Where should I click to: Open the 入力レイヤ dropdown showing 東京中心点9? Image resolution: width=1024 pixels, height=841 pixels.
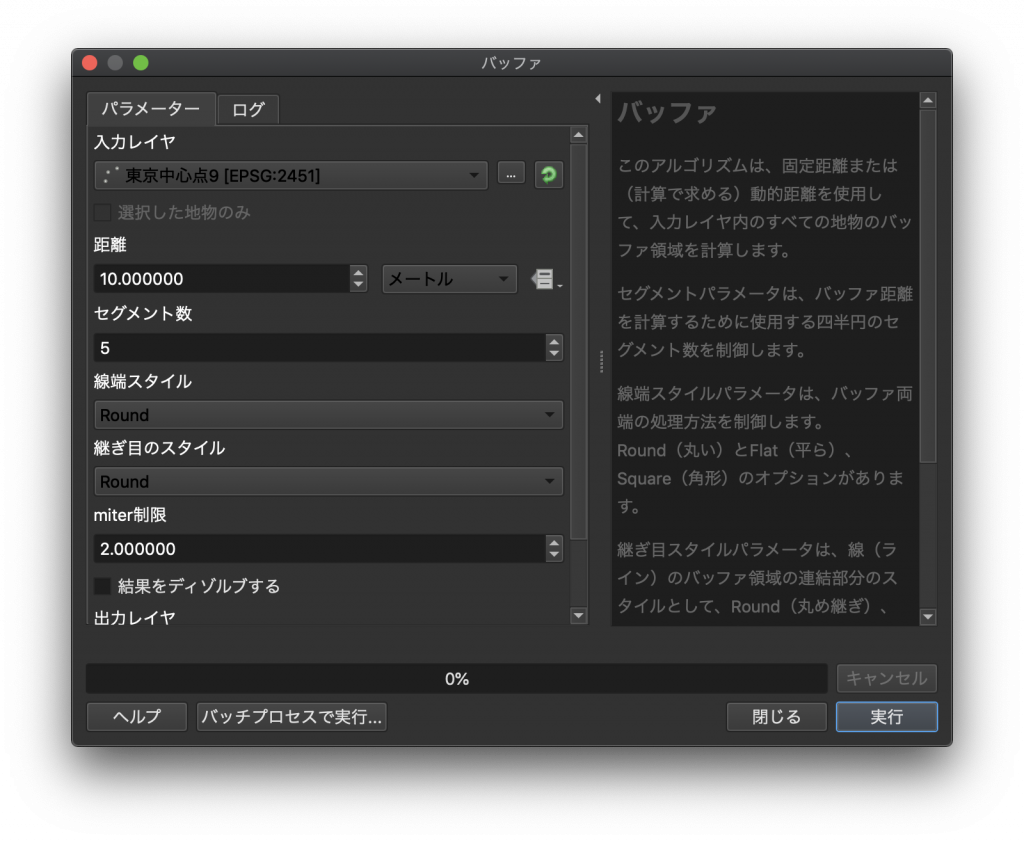(x=291, y=176)
